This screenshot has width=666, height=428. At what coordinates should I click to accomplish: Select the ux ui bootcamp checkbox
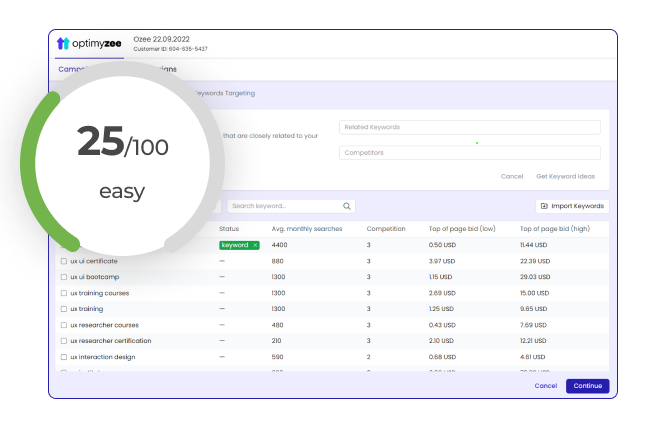pos(64,277)
